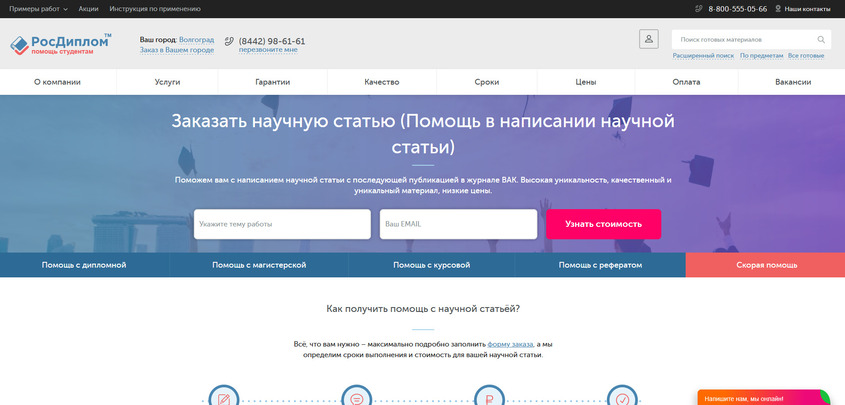Click the Ваш EMAIL field

tap(458, 224)
